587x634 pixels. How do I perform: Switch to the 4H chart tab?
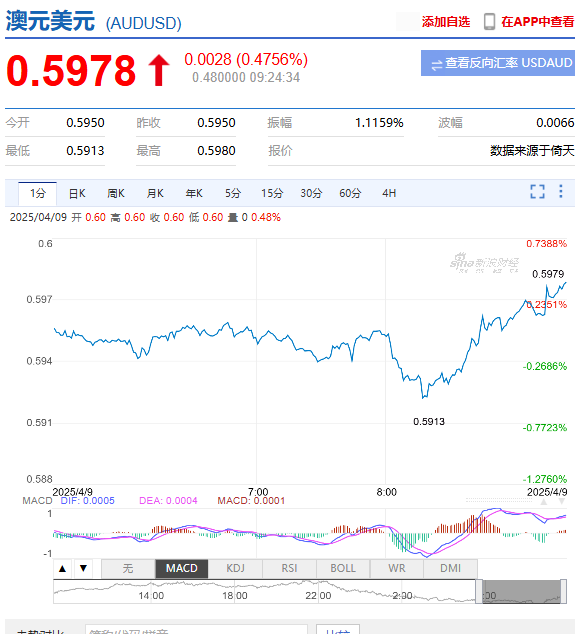pyautogui.click(x=389, y=194)
